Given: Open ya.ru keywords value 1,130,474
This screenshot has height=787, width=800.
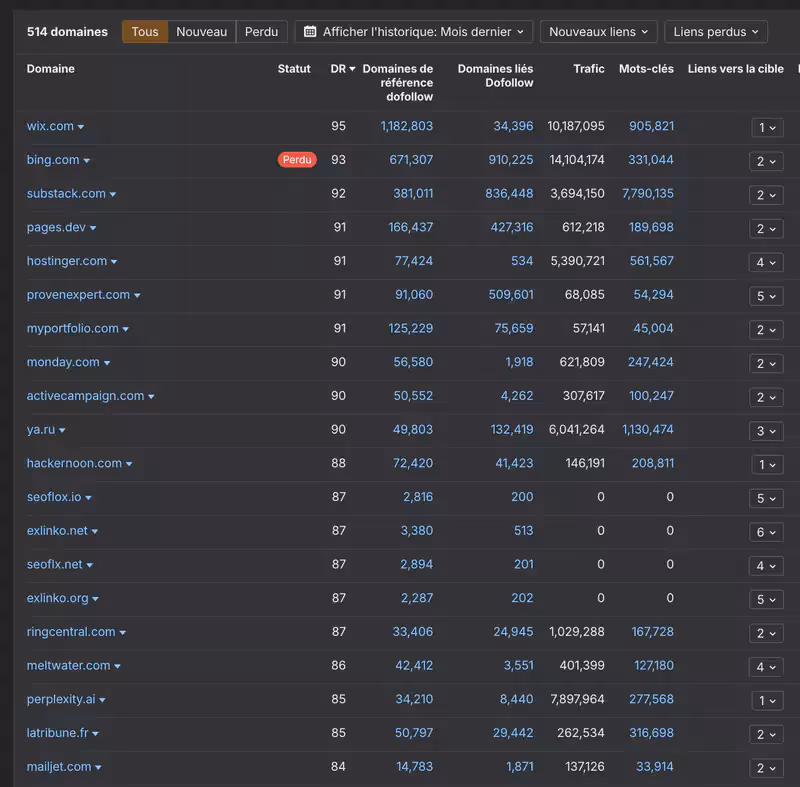Looking at the screenshot, I should [647, 429].
